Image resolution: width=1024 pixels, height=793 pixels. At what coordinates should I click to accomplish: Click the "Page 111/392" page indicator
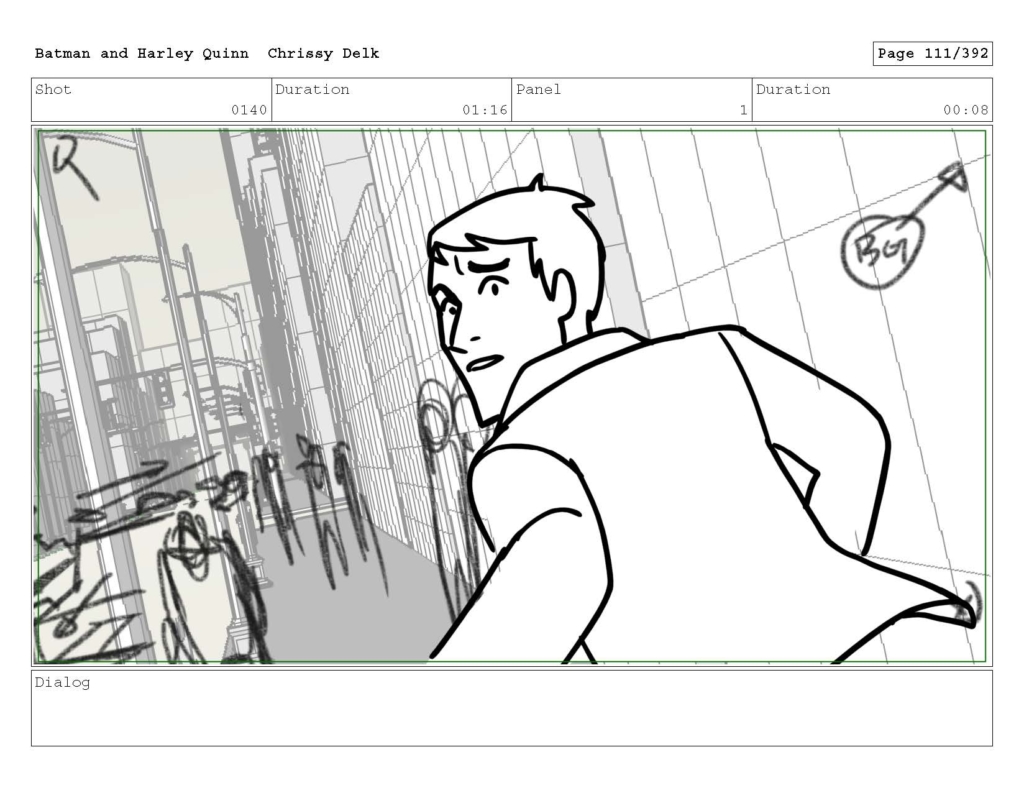point(933,54)
